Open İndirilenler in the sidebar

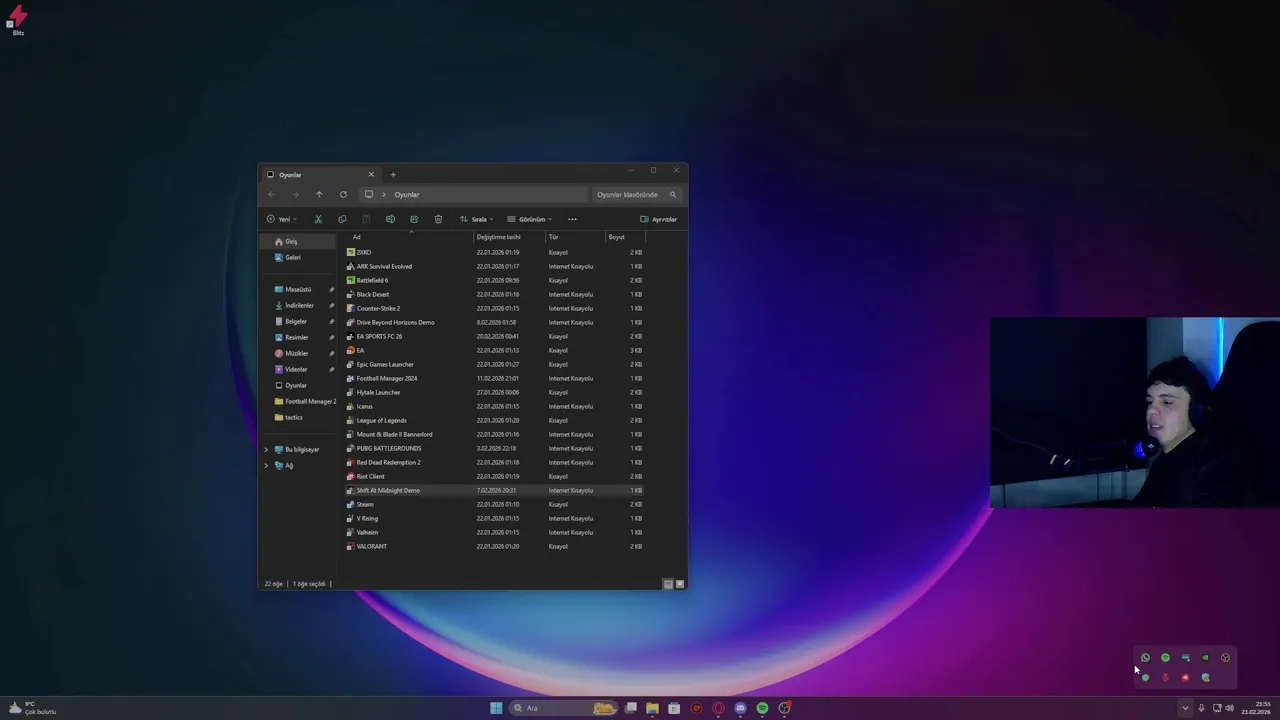click(x=298, y=305)
